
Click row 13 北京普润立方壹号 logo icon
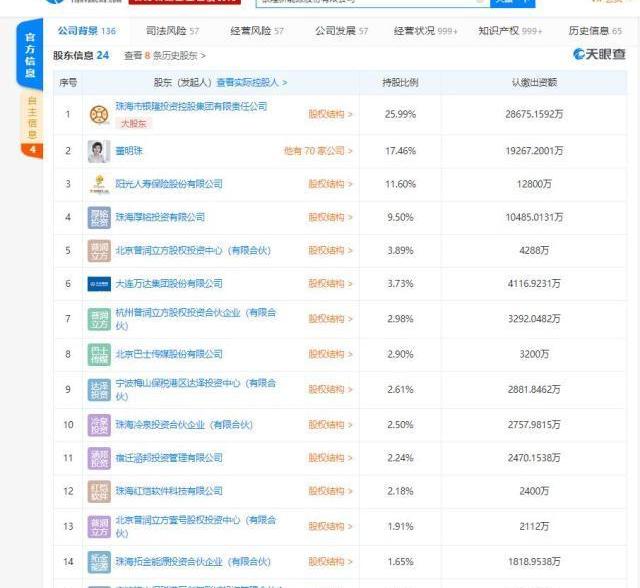(99, 526)
